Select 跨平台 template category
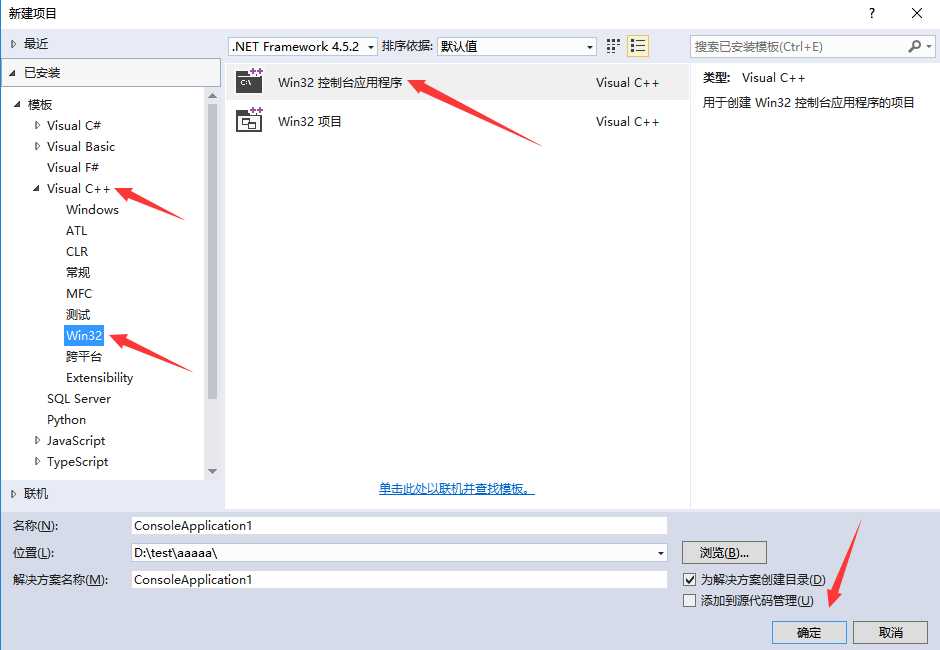 click(x=84, y=356)
